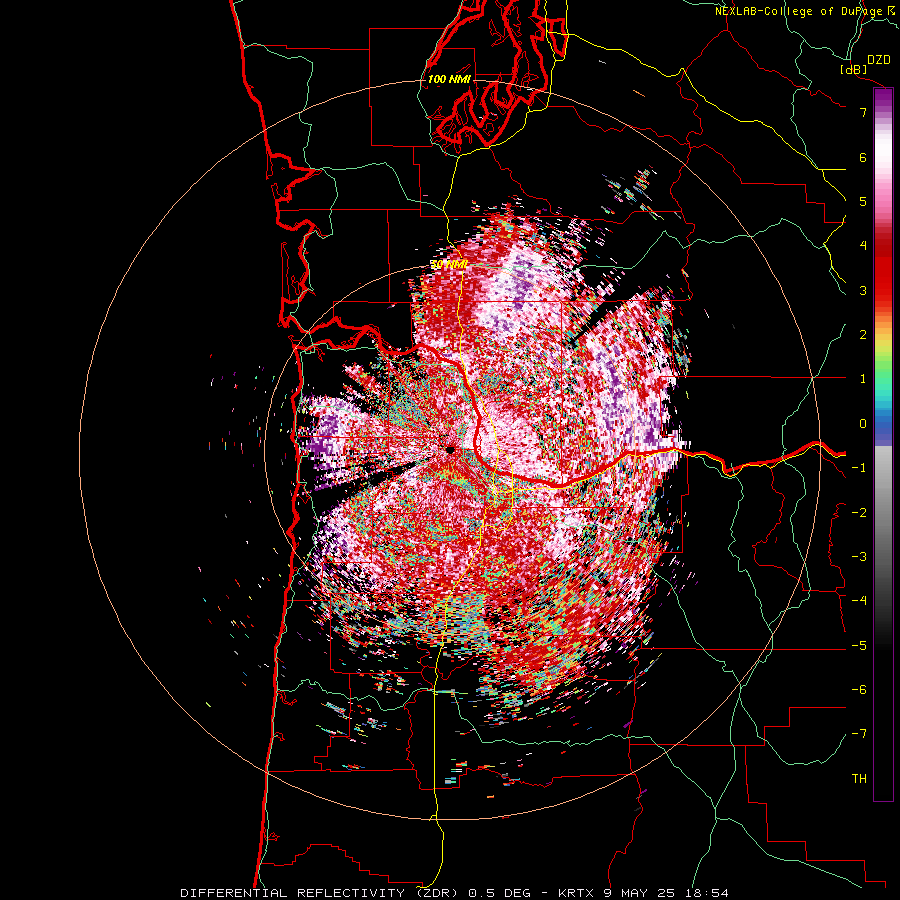Click the color scale value -2

pos(859,513)
